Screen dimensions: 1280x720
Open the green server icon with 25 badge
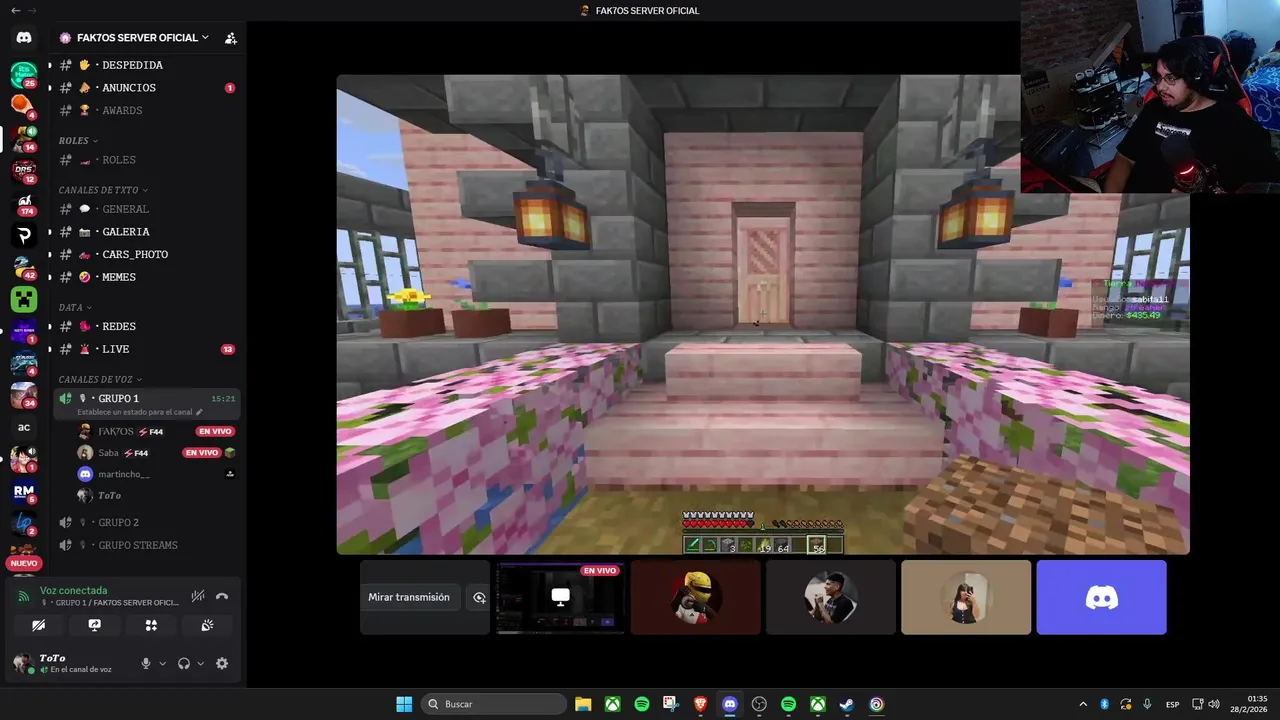coord(24,74)
